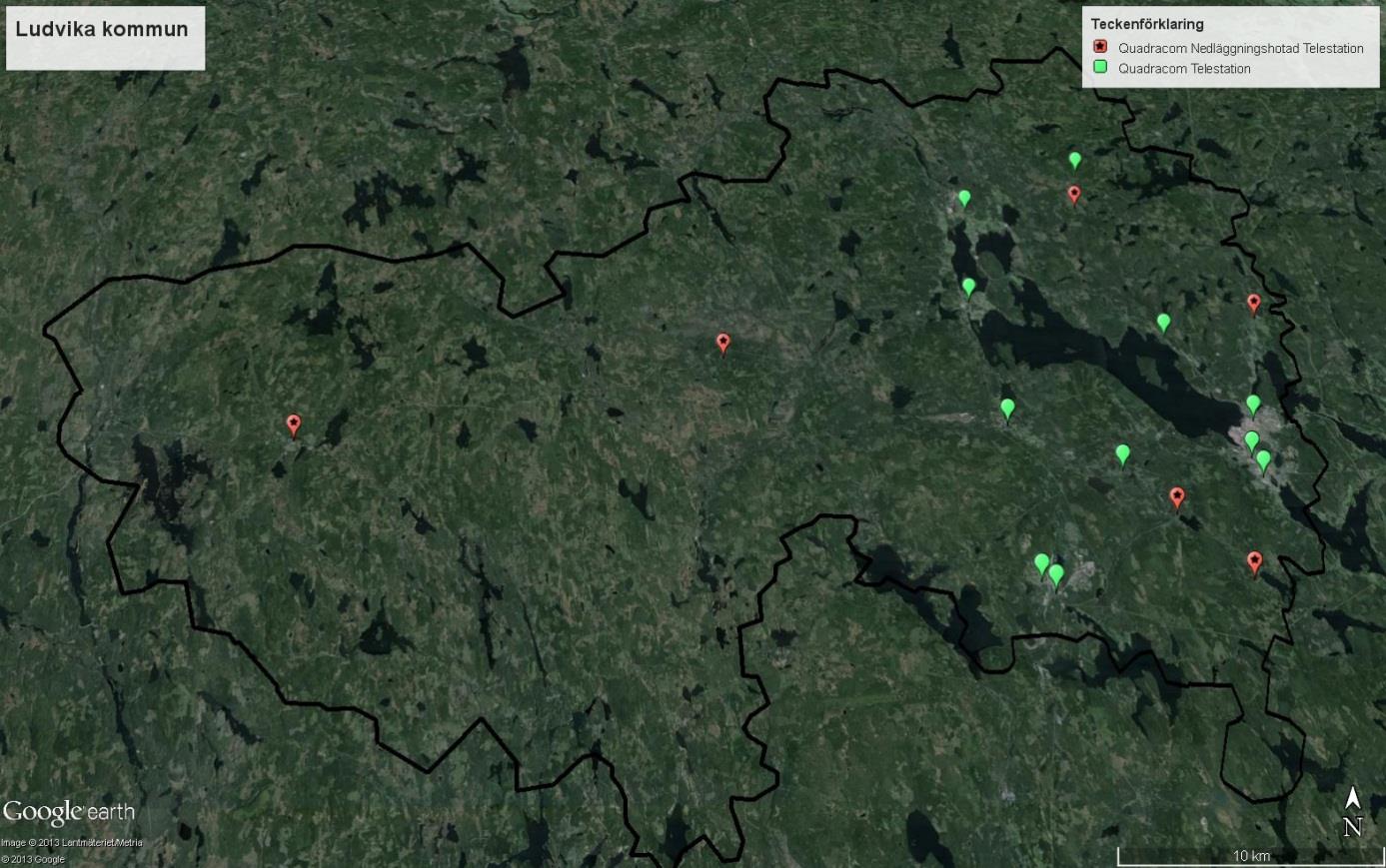This screenshot has height=868, width=1386.
Task: Click the 'Teckenförklaring' legend heading
Action: 1147,24
